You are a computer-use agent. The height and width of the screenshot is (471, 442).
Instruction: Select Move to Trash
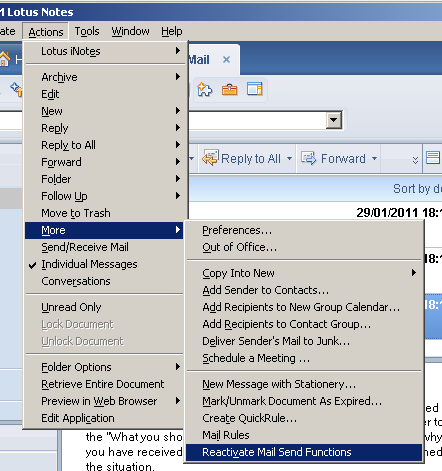click(104, 213)
